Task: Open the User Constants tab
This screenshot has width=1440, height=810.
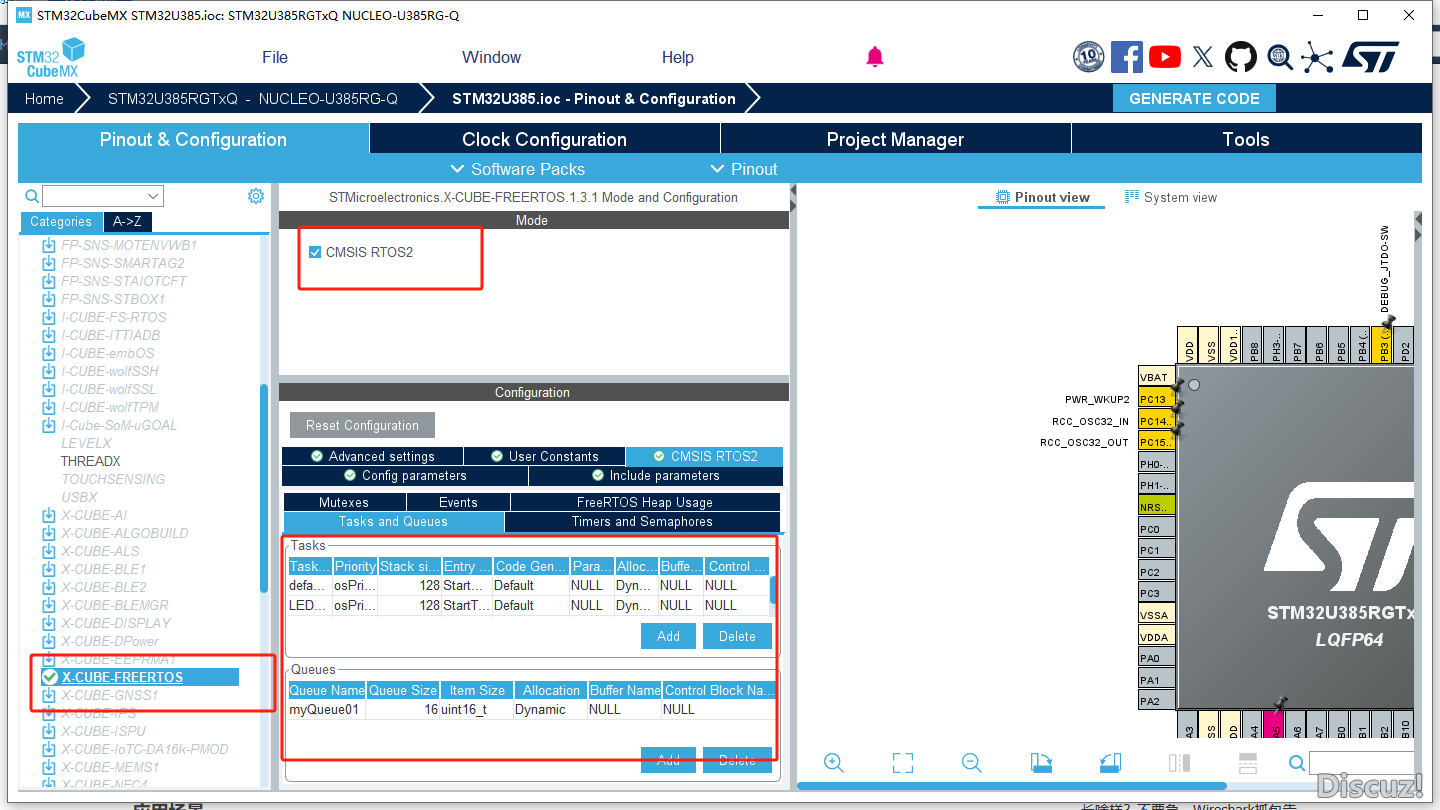Action: (544, 456)
